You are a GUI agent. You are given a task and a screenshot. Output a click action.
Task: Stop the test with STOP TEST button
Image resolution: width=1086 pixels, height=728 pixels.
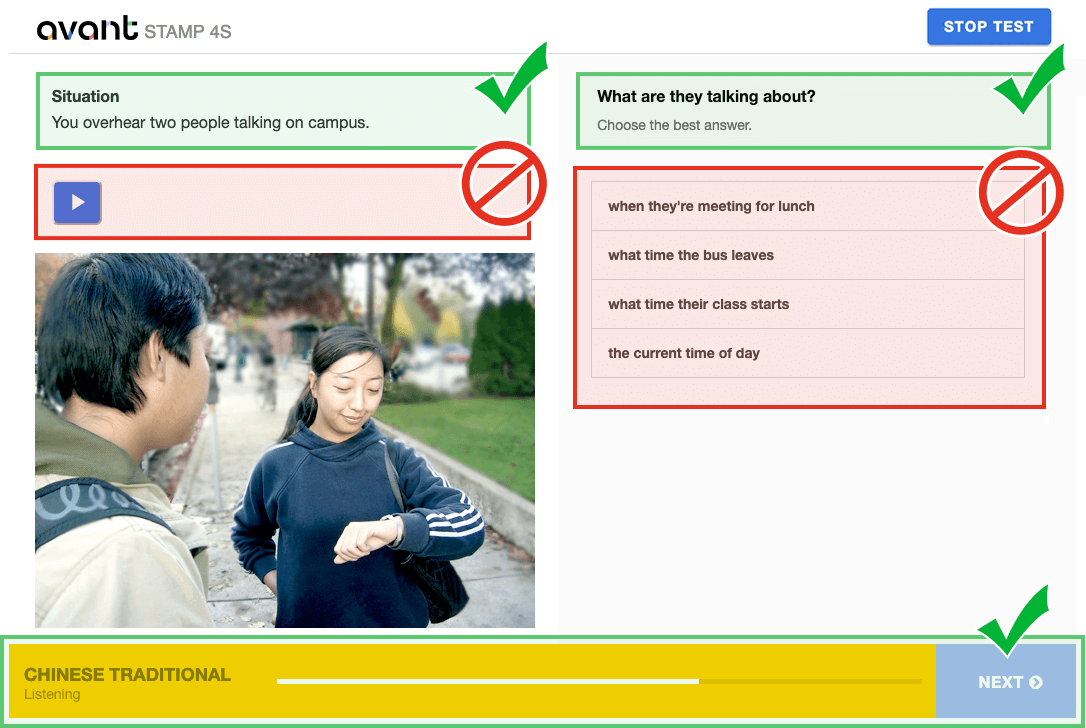click(988, 27)
